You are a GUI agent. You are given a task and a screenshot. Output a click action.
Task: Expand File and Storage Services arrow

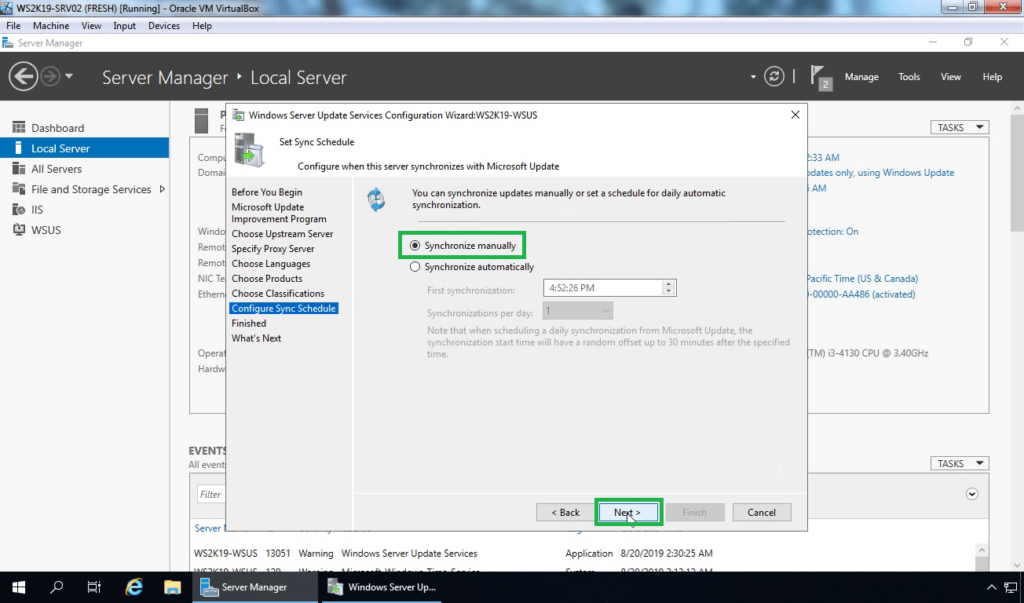tap(162, 189)
